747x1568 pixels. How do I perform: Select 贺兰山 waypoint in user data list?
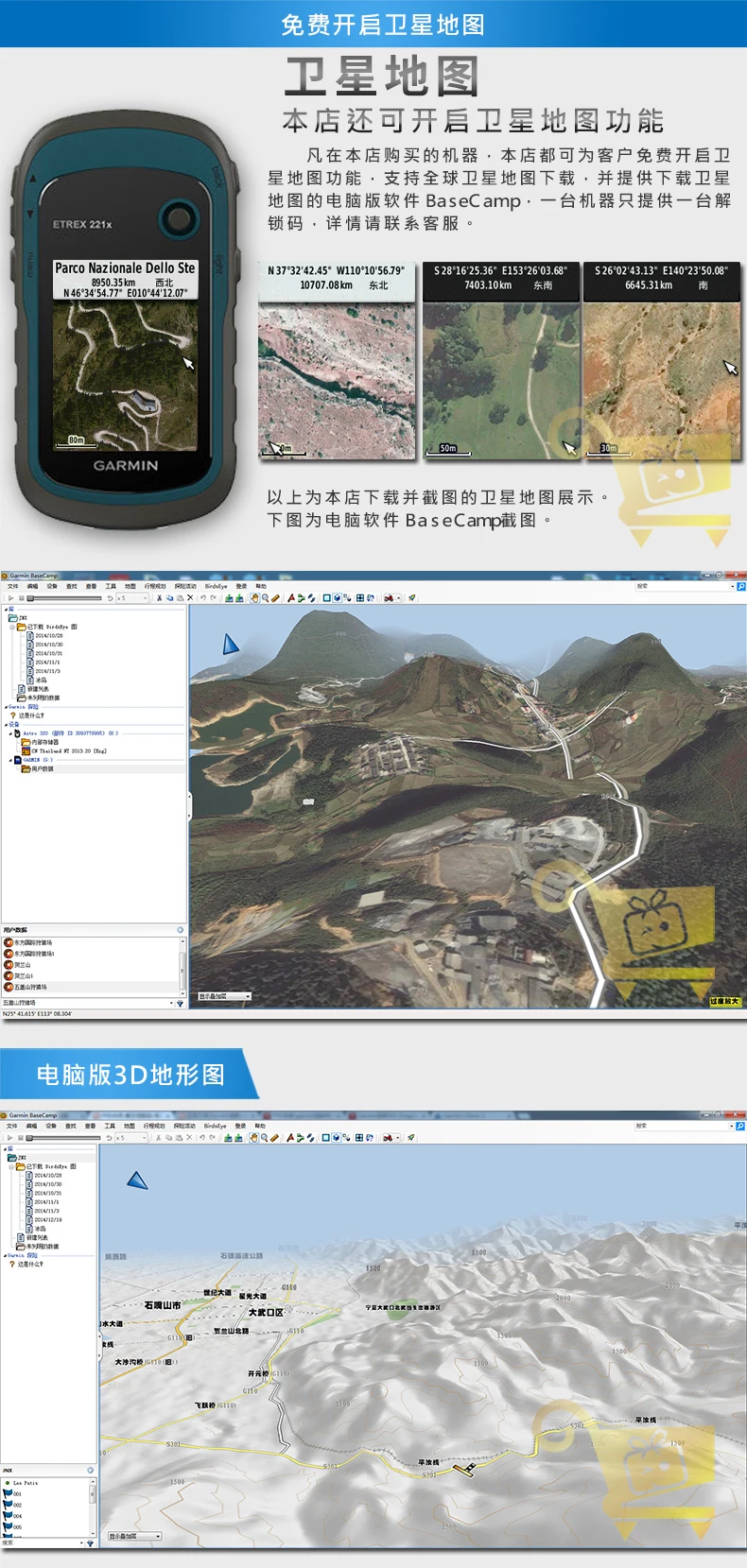click(x=19, y=965)
